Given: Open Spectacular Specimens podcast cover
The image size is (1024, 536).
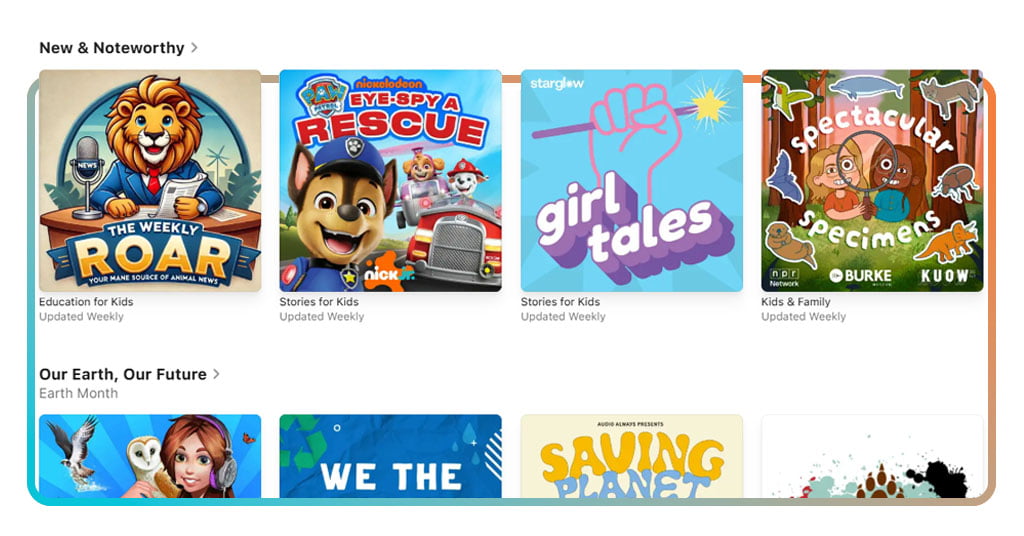Looking at the screenshot, I should (872, 181).
